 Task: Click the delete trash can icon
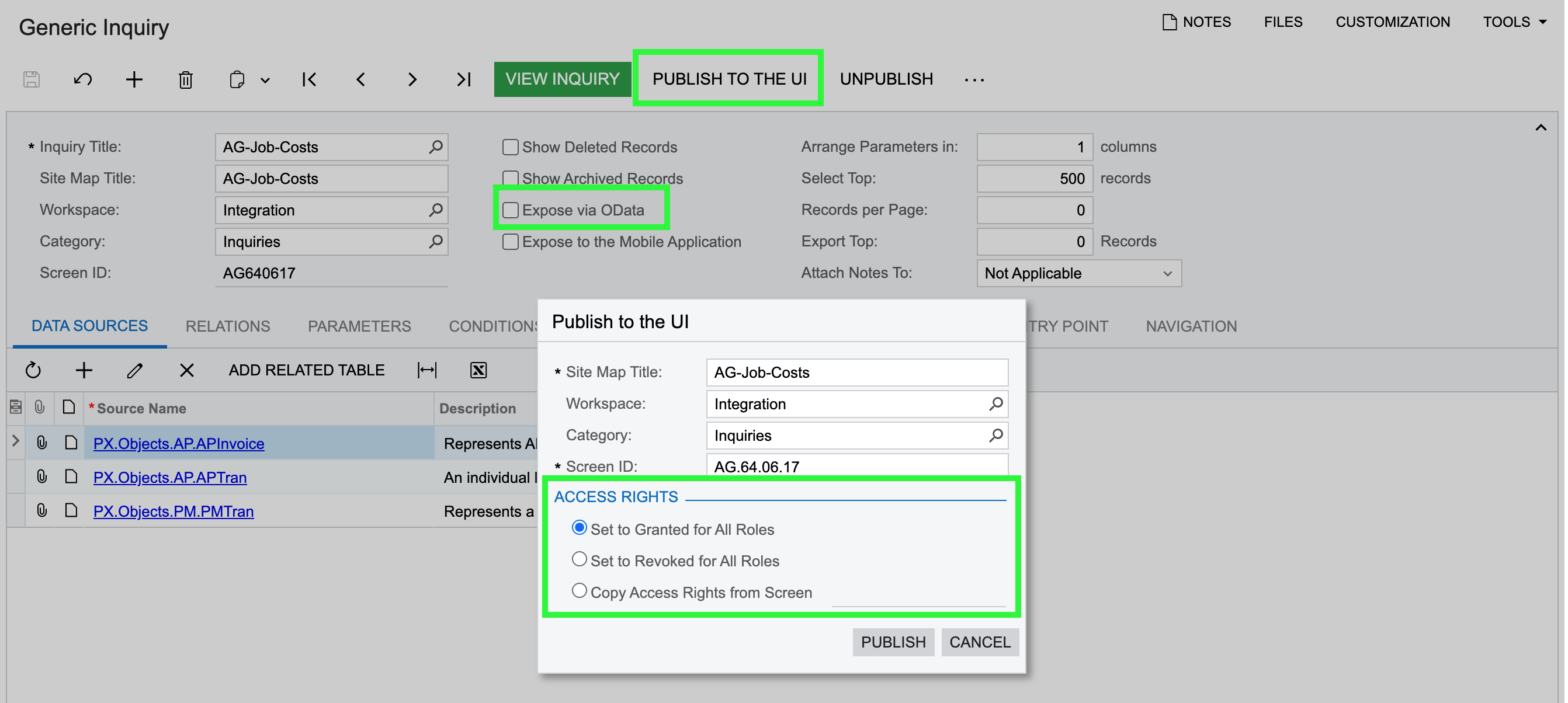coord(186,79)
